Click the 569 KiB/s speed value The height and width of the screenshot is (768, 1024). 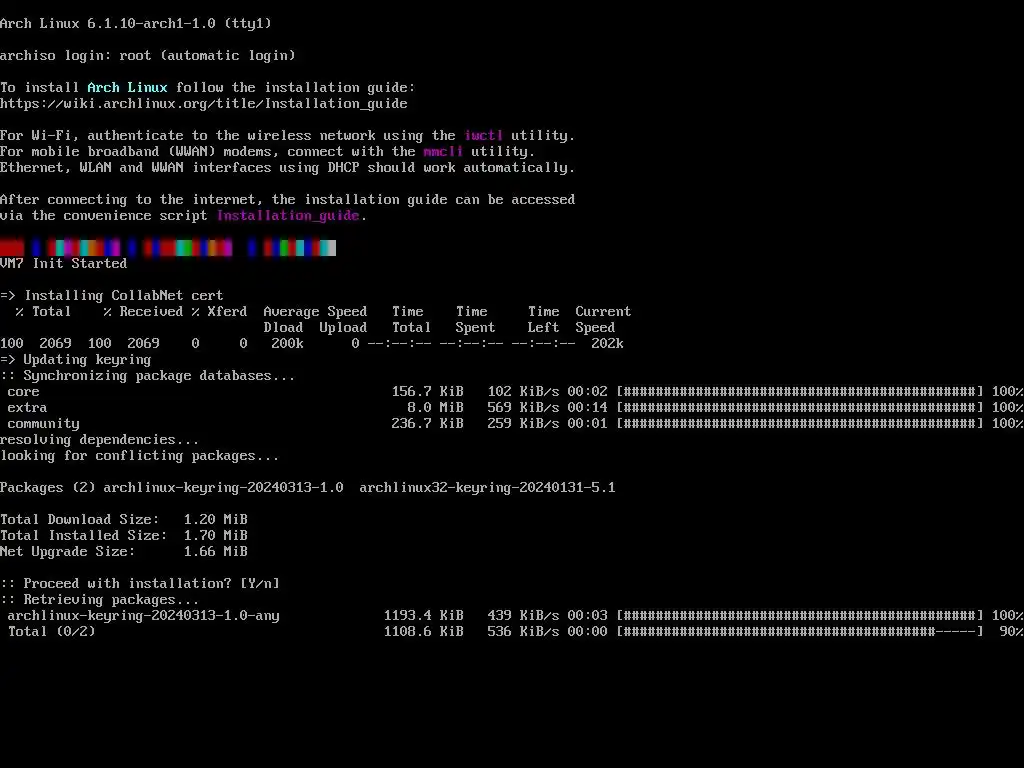[x=523, y=408]
